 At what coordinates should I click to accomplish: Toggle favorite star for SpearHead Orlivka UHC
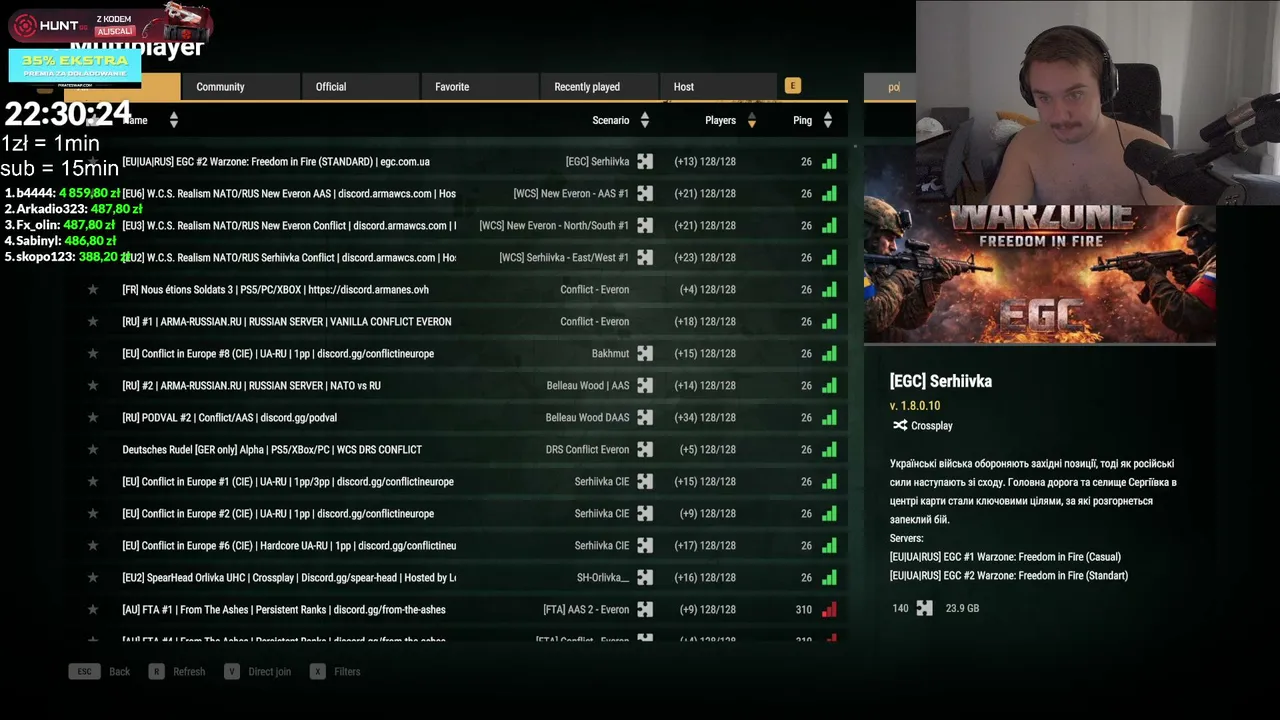pyautogui.click(x=93, y=578)
